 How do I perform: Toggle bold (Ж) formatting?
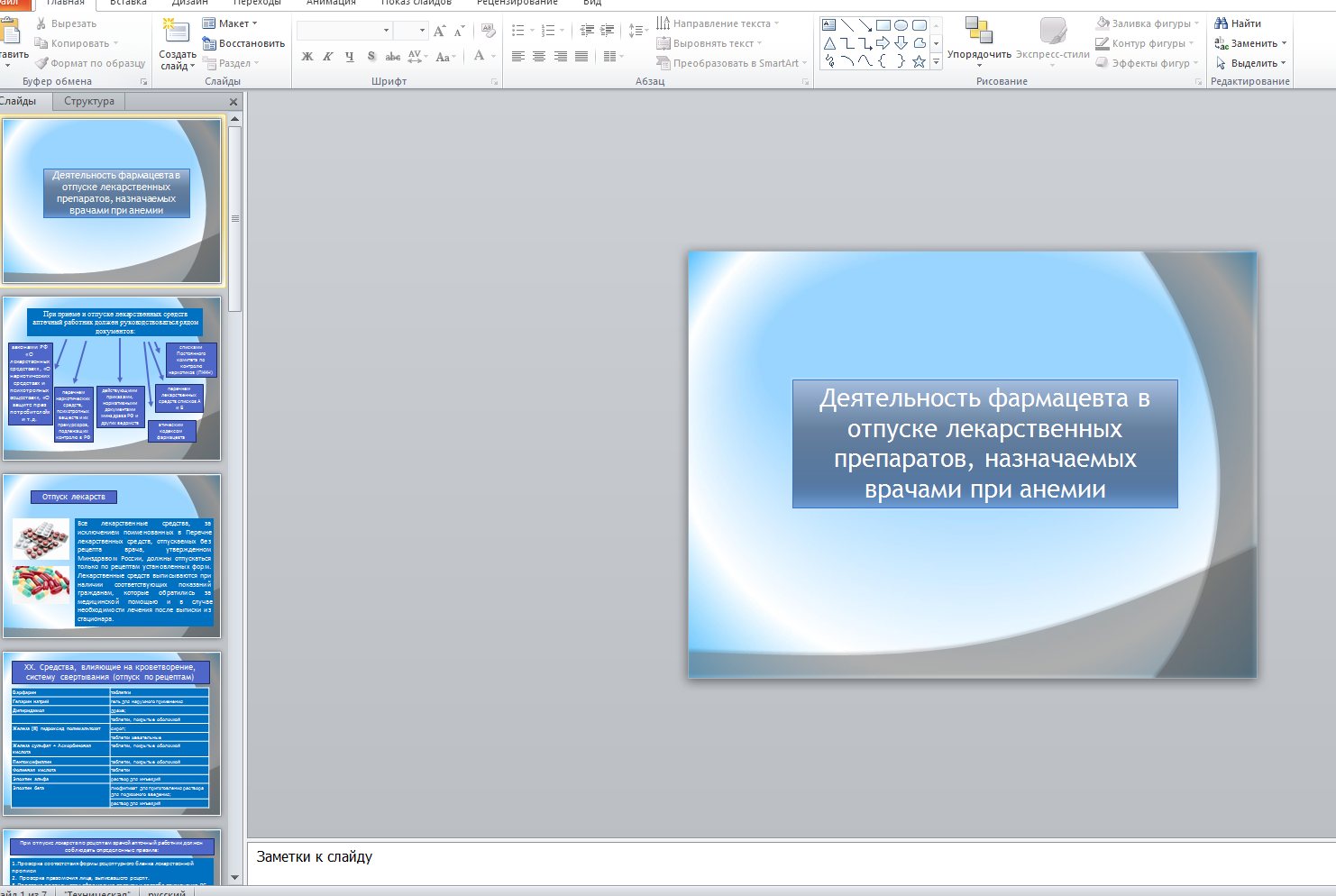(307, 56)
